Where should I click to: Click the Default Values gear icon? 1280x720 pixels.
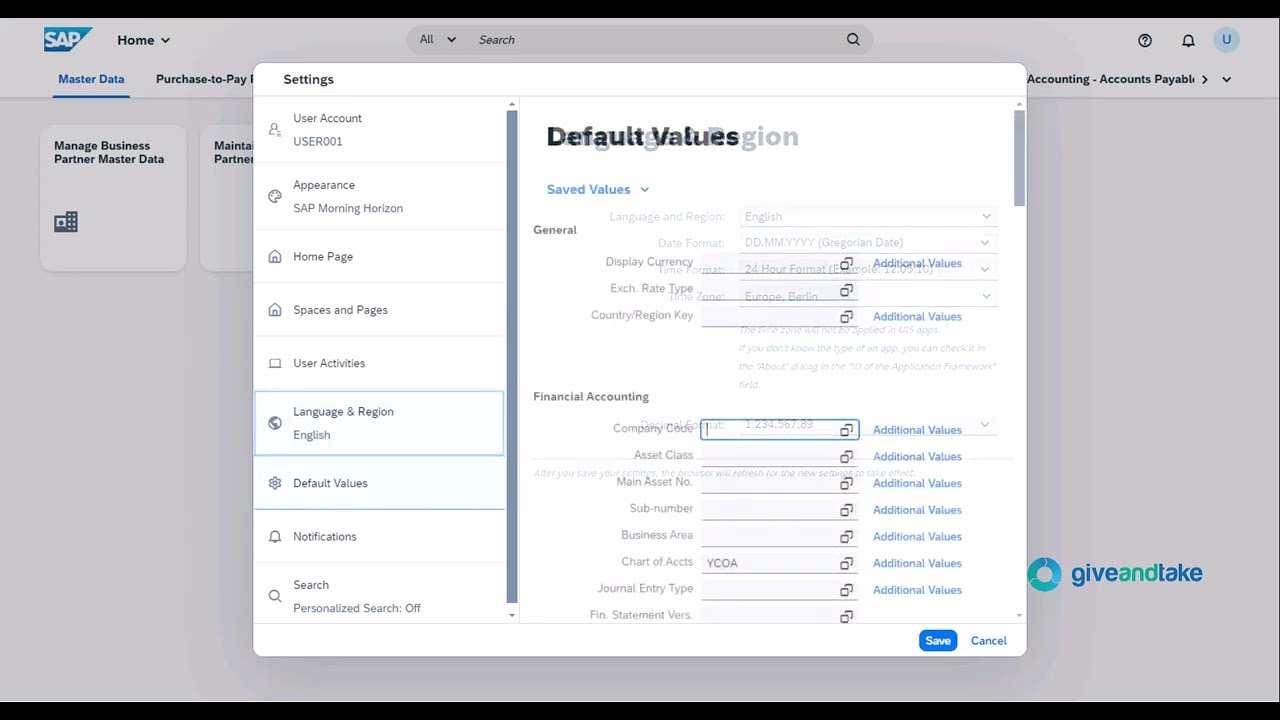click(275, 483)
